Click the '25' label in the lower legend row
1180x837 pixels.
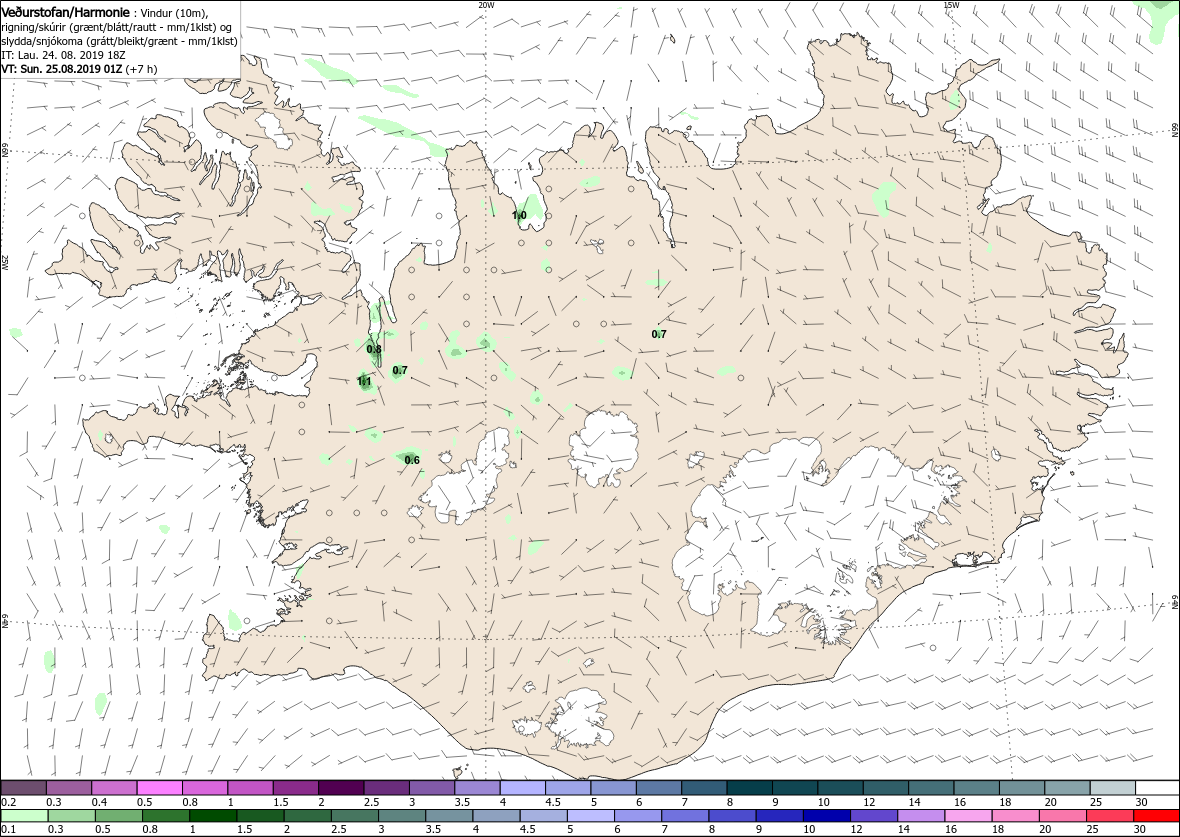pyautogui.click(x=1091, y=829)
